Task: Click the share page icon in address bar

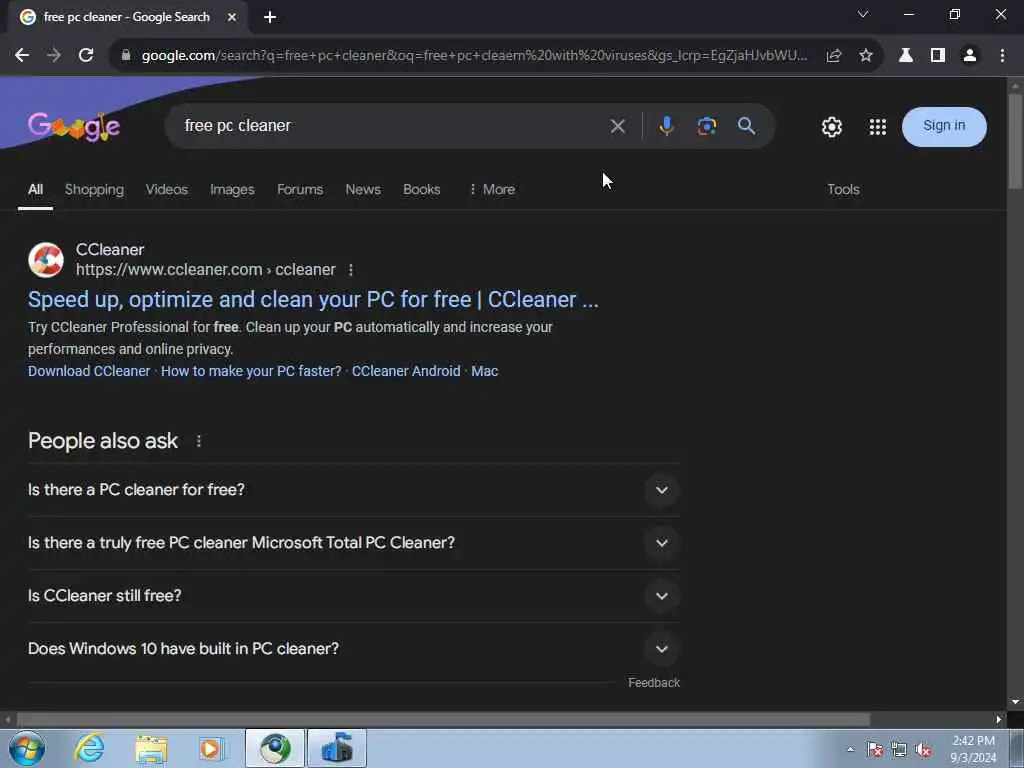Action: [x=833, y=56]
